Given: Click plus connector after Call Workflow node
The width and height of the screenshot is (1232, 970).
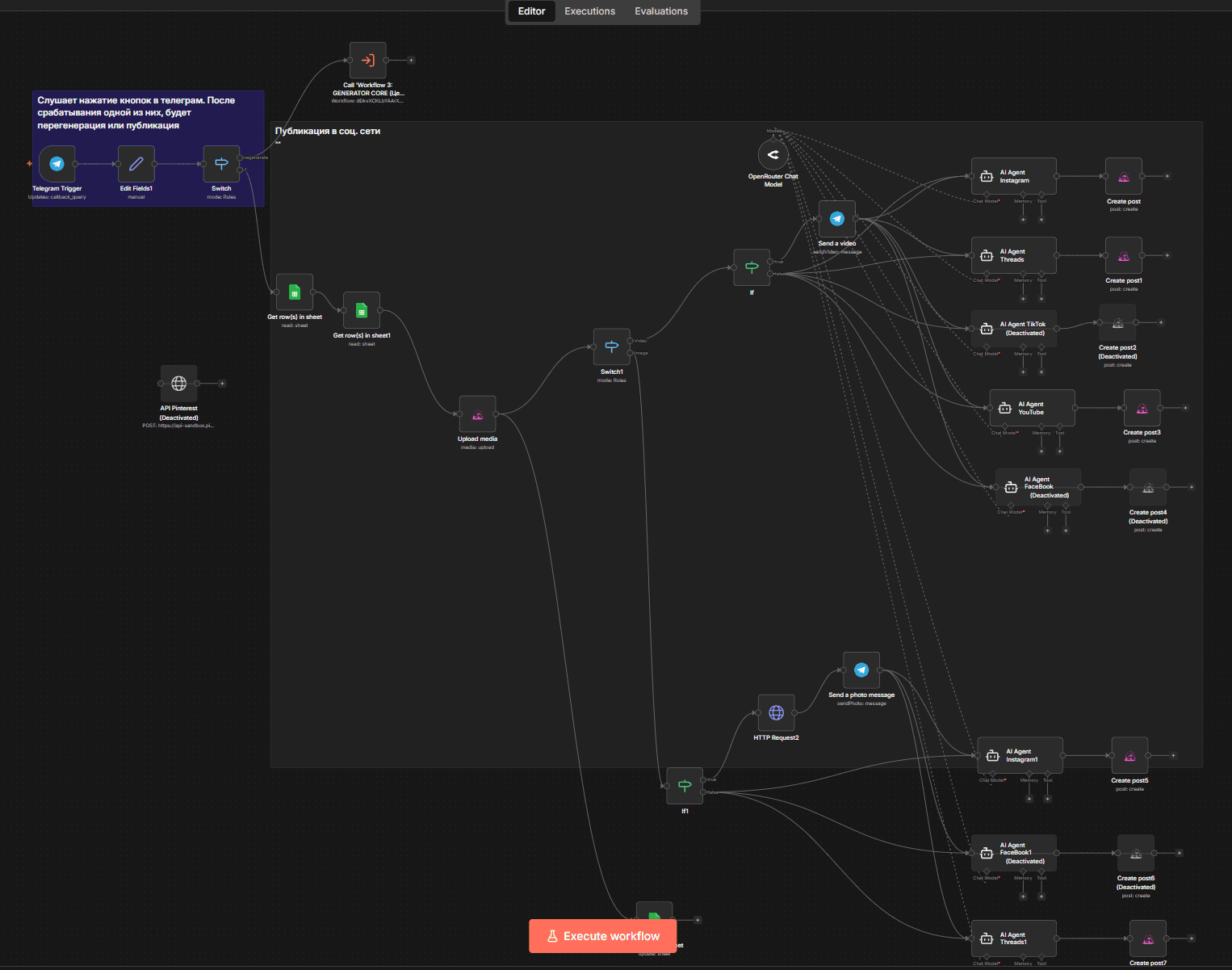Looking at the screenshot, I should [411, 61].
